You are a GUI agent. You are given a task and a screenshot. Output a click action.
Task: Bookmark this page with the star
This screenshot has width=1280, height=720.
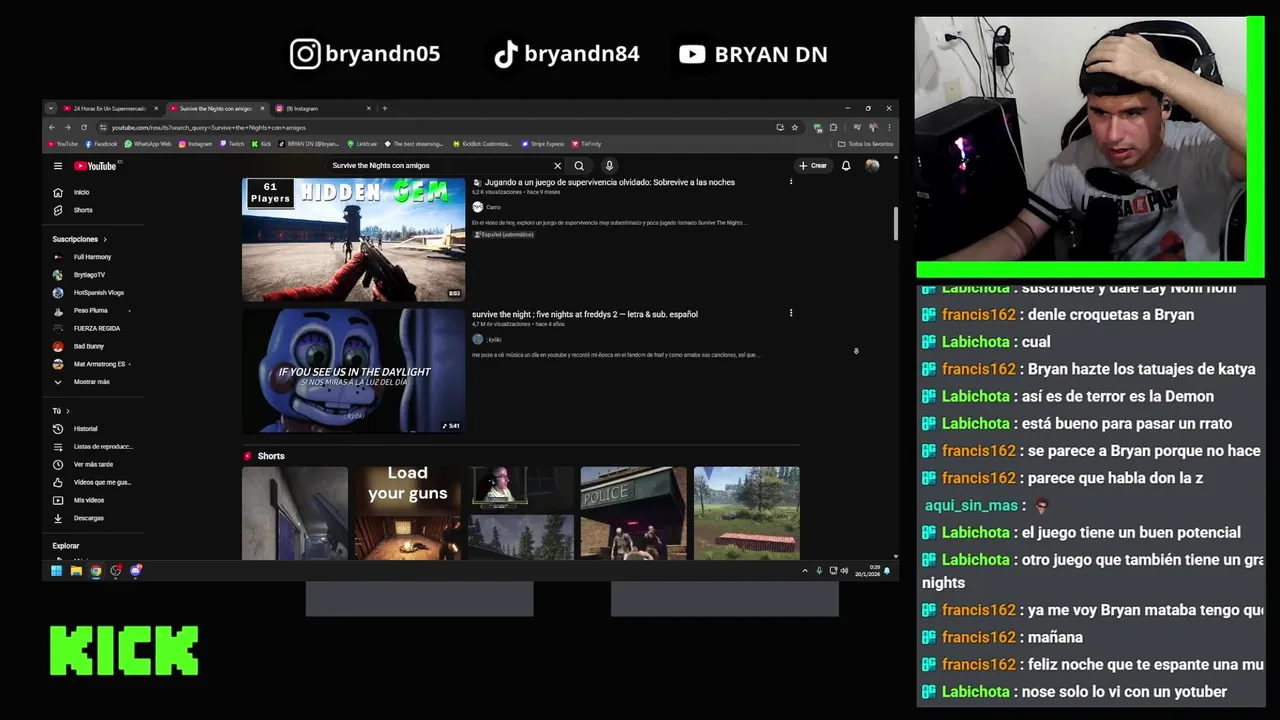pos(795,127)
